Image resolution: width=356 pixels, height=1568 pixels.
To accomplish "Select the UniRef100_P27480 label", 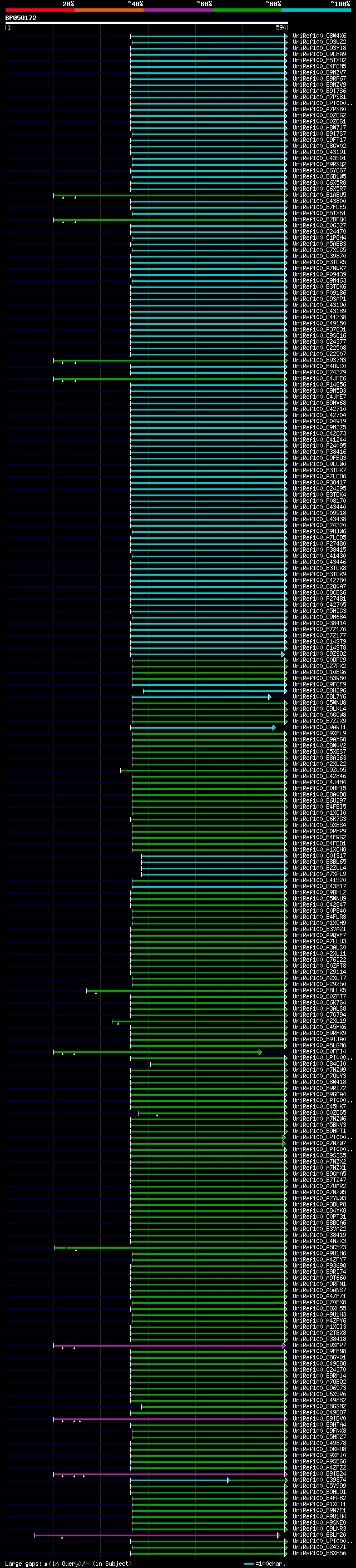I will pyautogui.click(x=319, y=543).
